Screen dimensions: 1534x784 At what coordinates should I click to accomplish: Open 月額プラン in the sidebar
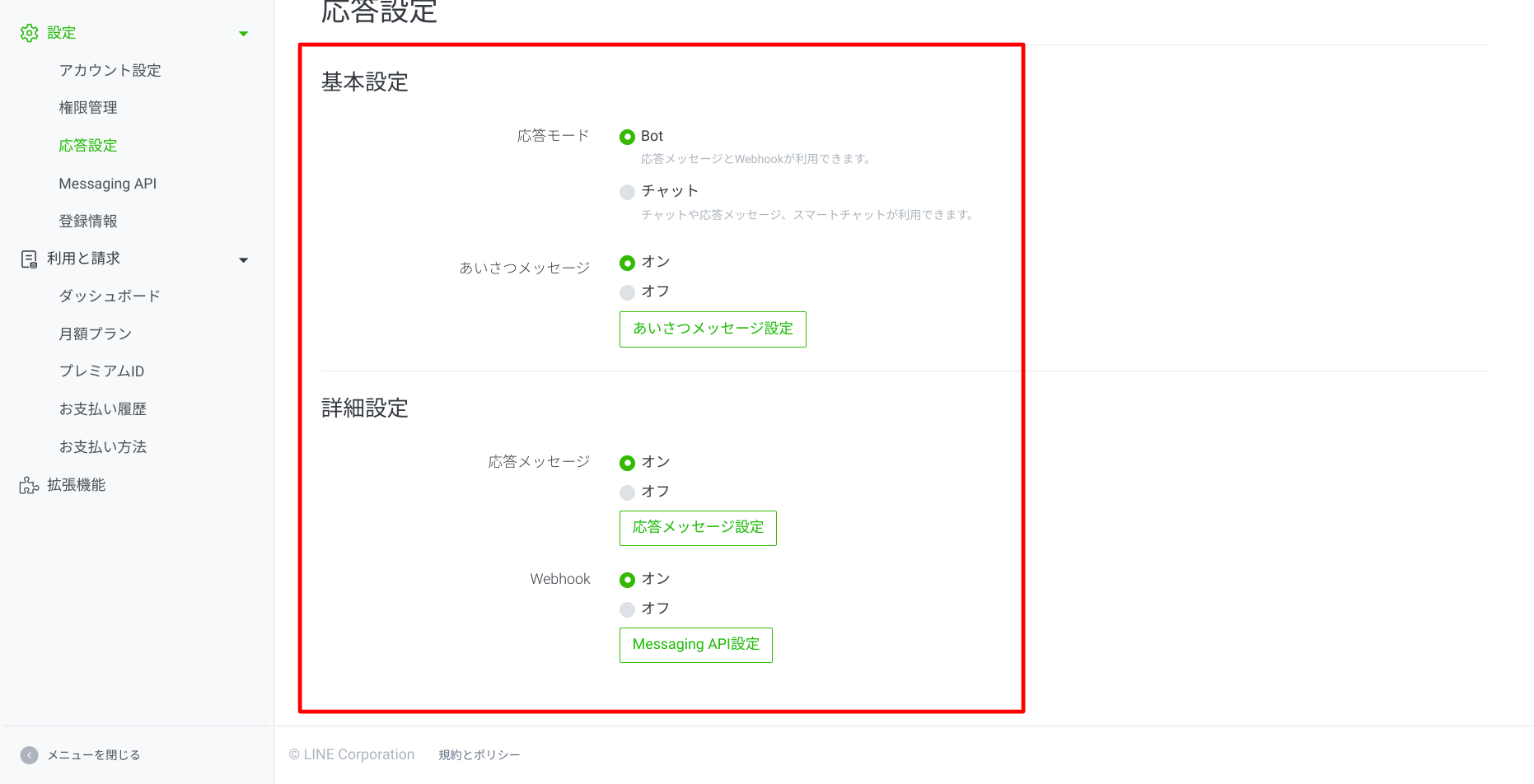96,334
